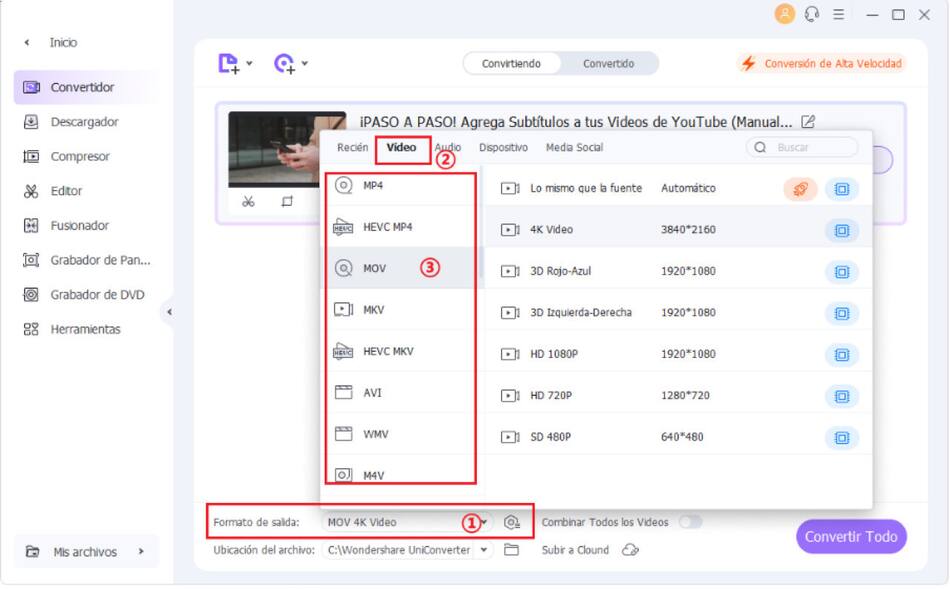
Task: Choose the MKV format
Action: click(400, 310)
